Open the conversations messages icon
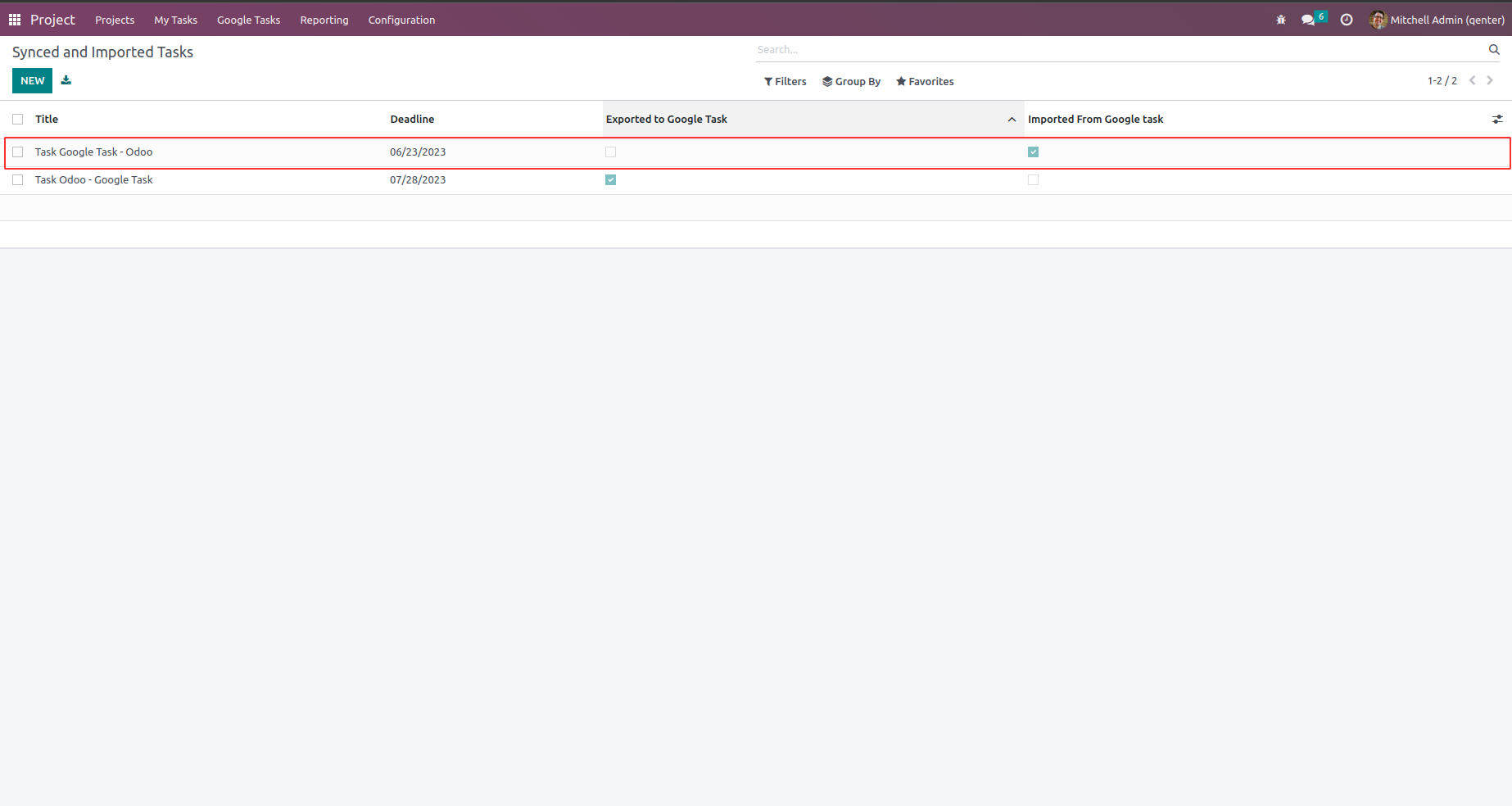 coord(1308,20)
